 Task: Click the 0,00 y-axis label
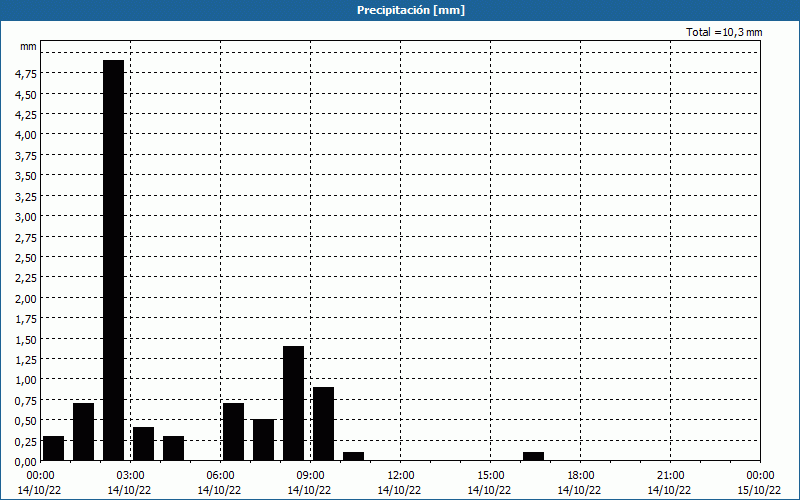26,462
